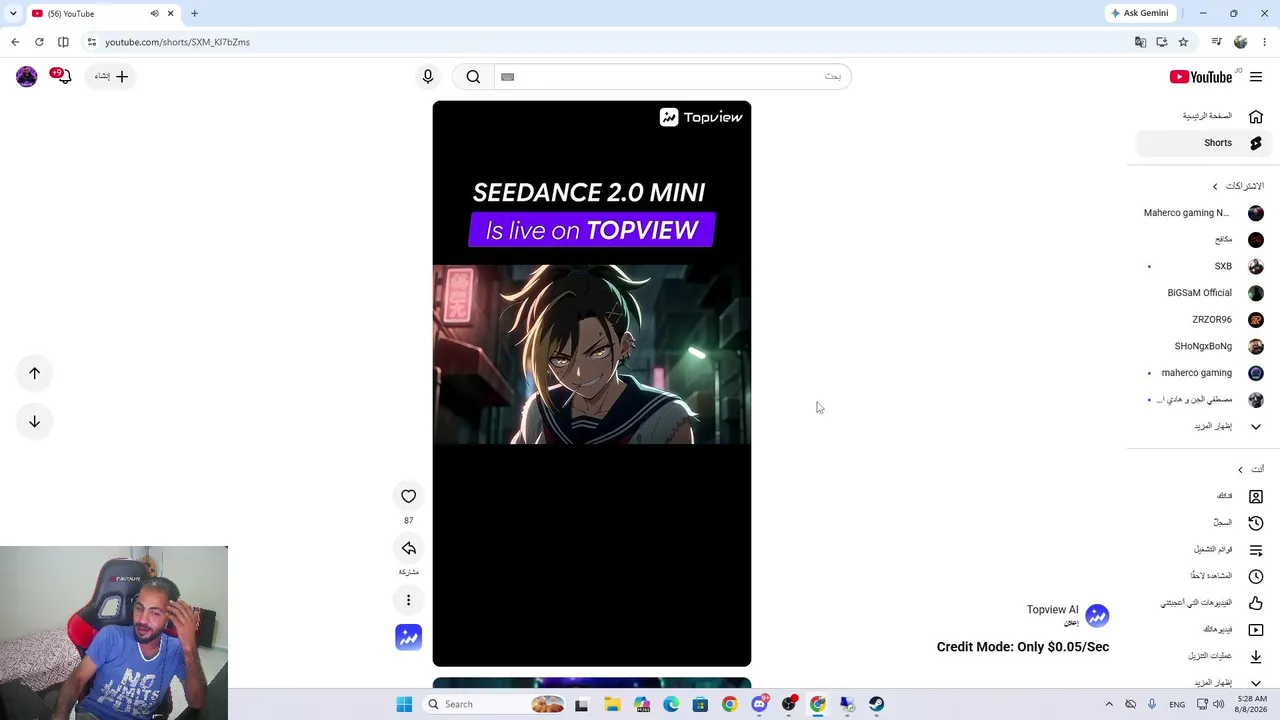Screen dimensions: 1280x720
Task: Open the translate page icon in address bar
Action: pyautogui.click(x=1140, y=42)
